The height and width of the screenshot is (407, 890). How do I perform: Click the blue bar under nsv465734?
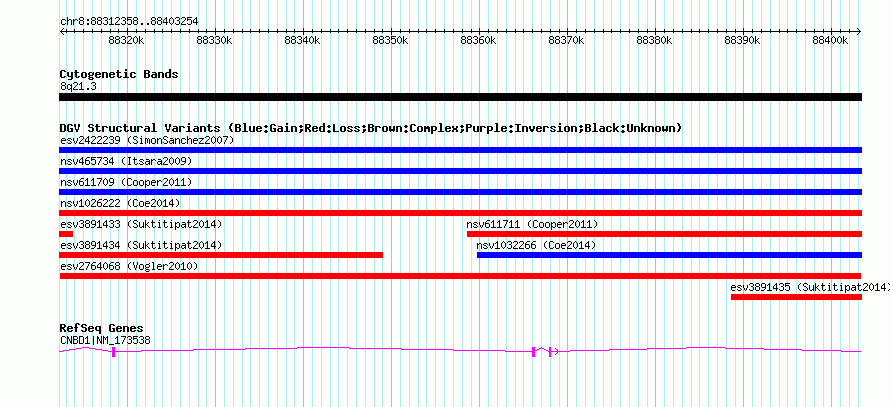460,171
